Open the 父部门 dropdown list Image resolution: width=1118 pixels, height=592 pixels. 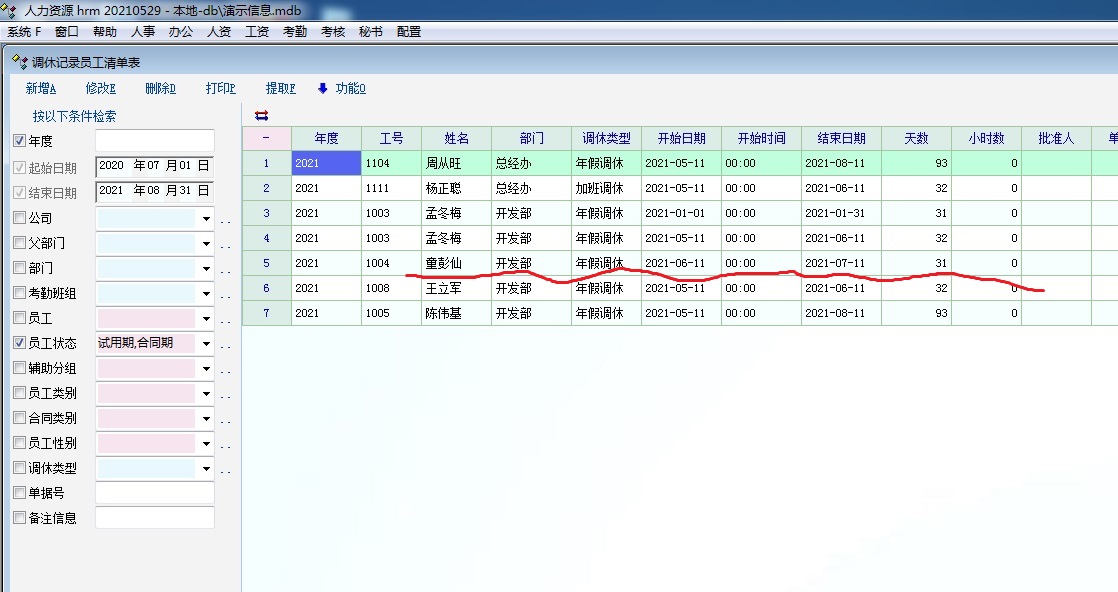(x=206, y=243)
